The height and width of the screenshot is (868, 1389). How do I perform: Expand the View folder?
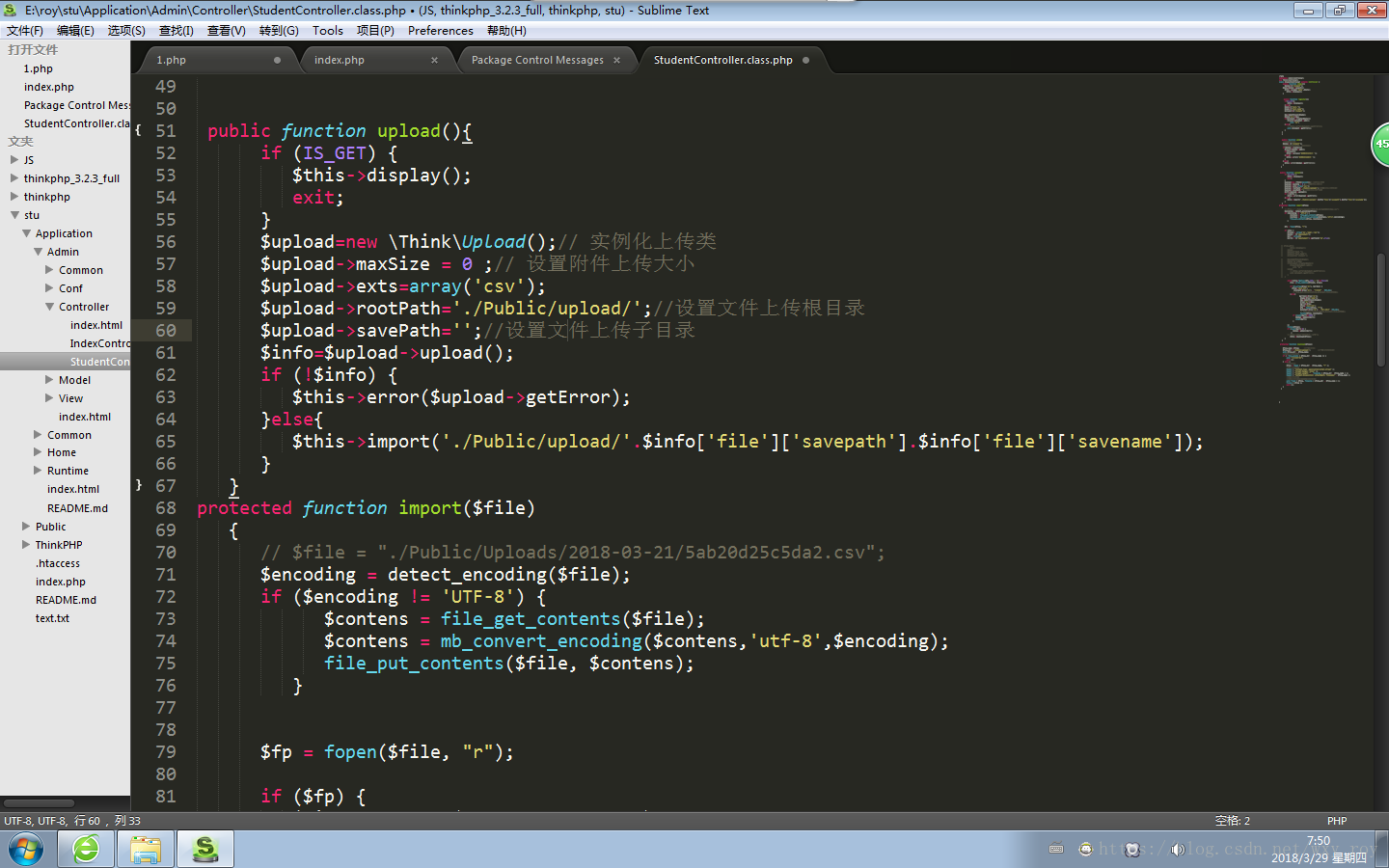[x=49, y=398]
